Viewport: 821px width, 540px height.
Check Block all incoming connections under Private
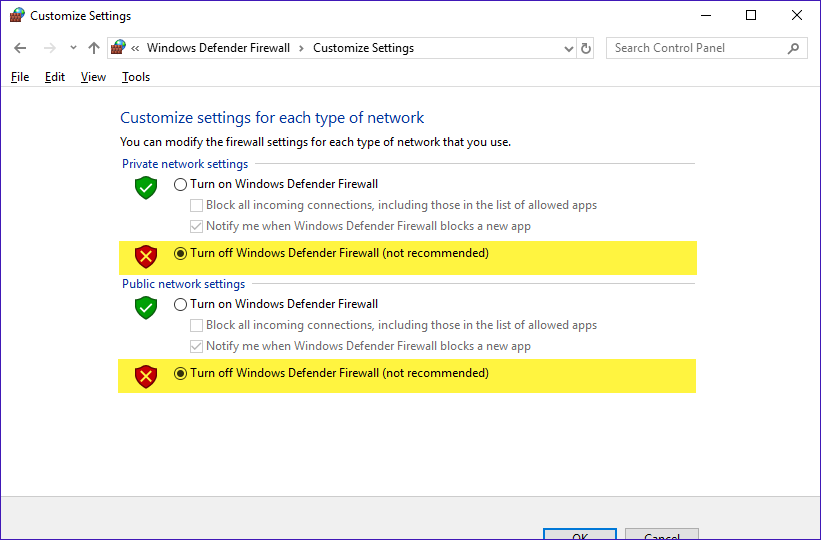pos(196,205)
